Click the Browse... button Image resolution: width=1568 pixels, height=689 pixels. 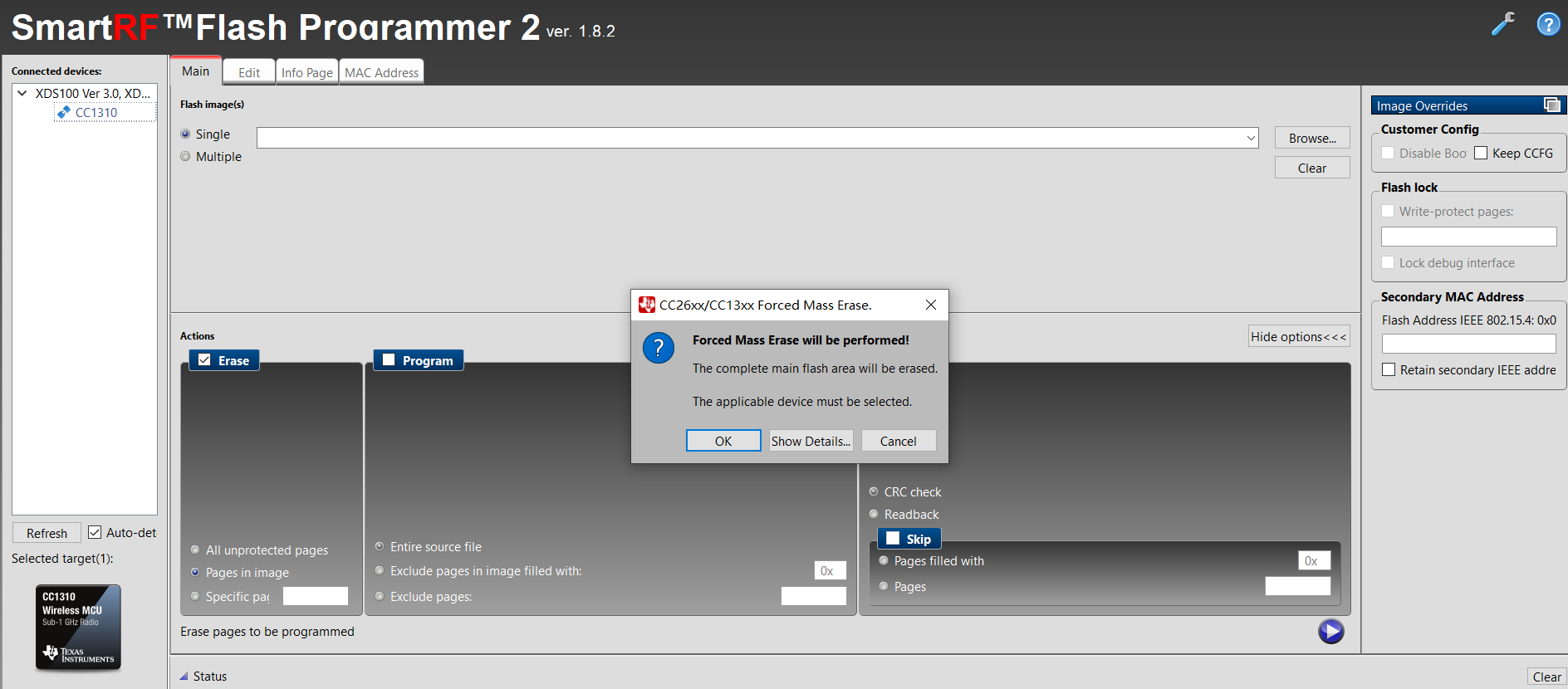[x=1312, y=138]
